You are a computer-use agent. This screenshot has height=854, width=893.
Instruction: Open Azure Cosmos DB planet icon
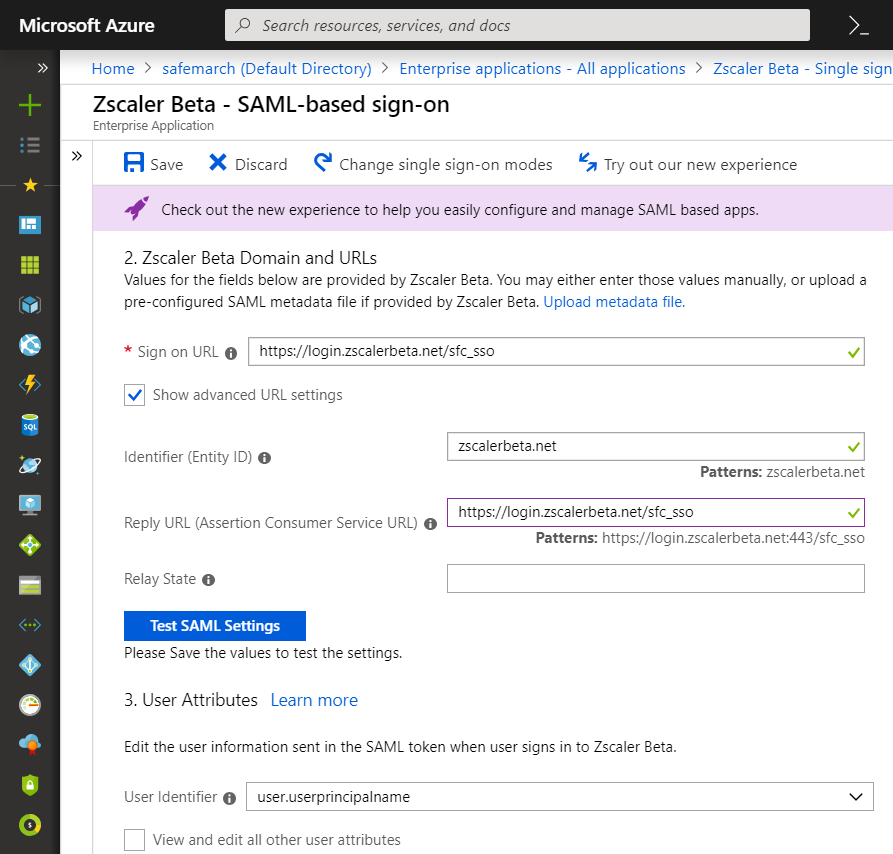click(30, 465)
